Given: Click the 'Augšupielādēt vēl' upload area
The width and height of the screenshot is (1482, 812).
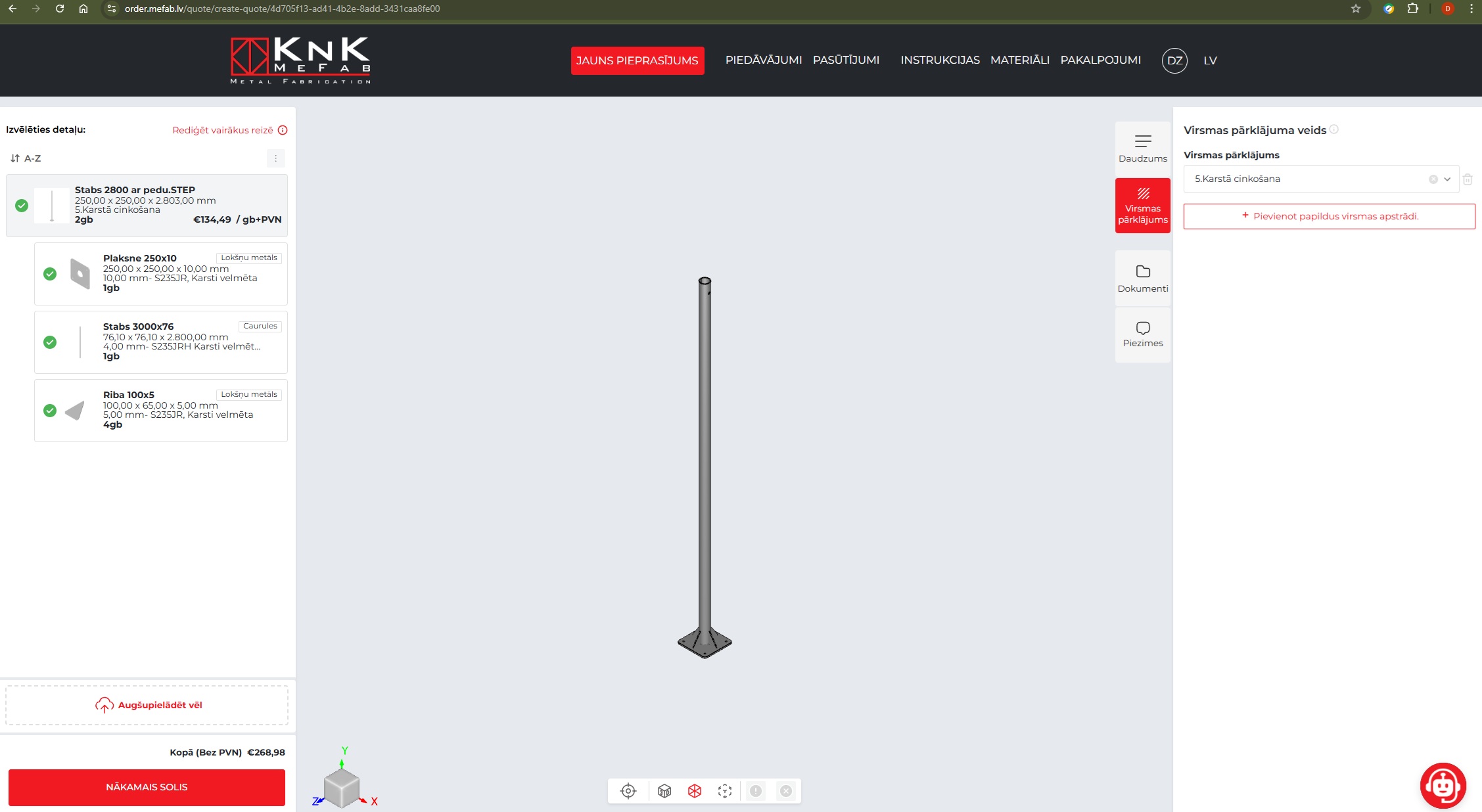Looking at the screenshot, I should pos(147,705).
